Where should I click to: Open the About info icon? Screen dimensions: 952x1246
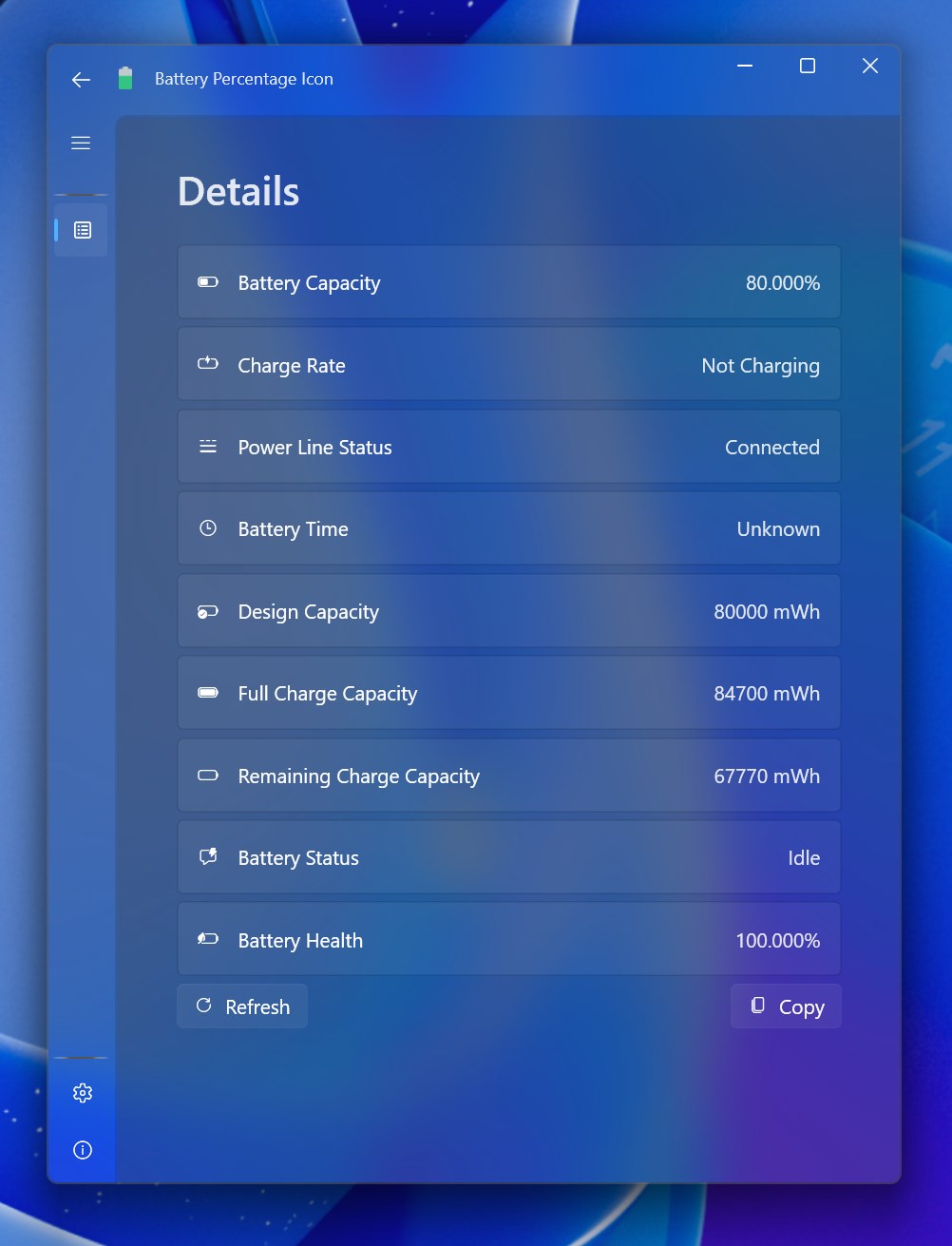[x=83, y=1151]
